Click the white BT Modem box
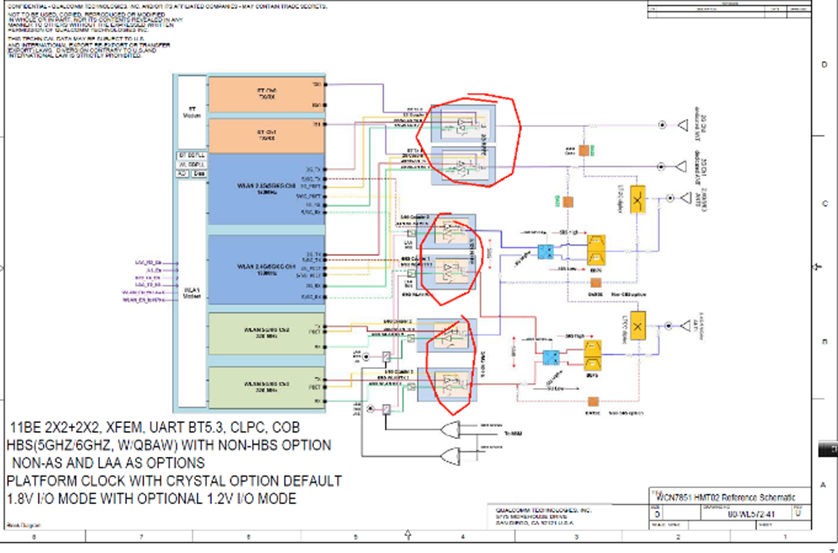The width and height of the screenshot is (838, 553). point(192,112)
